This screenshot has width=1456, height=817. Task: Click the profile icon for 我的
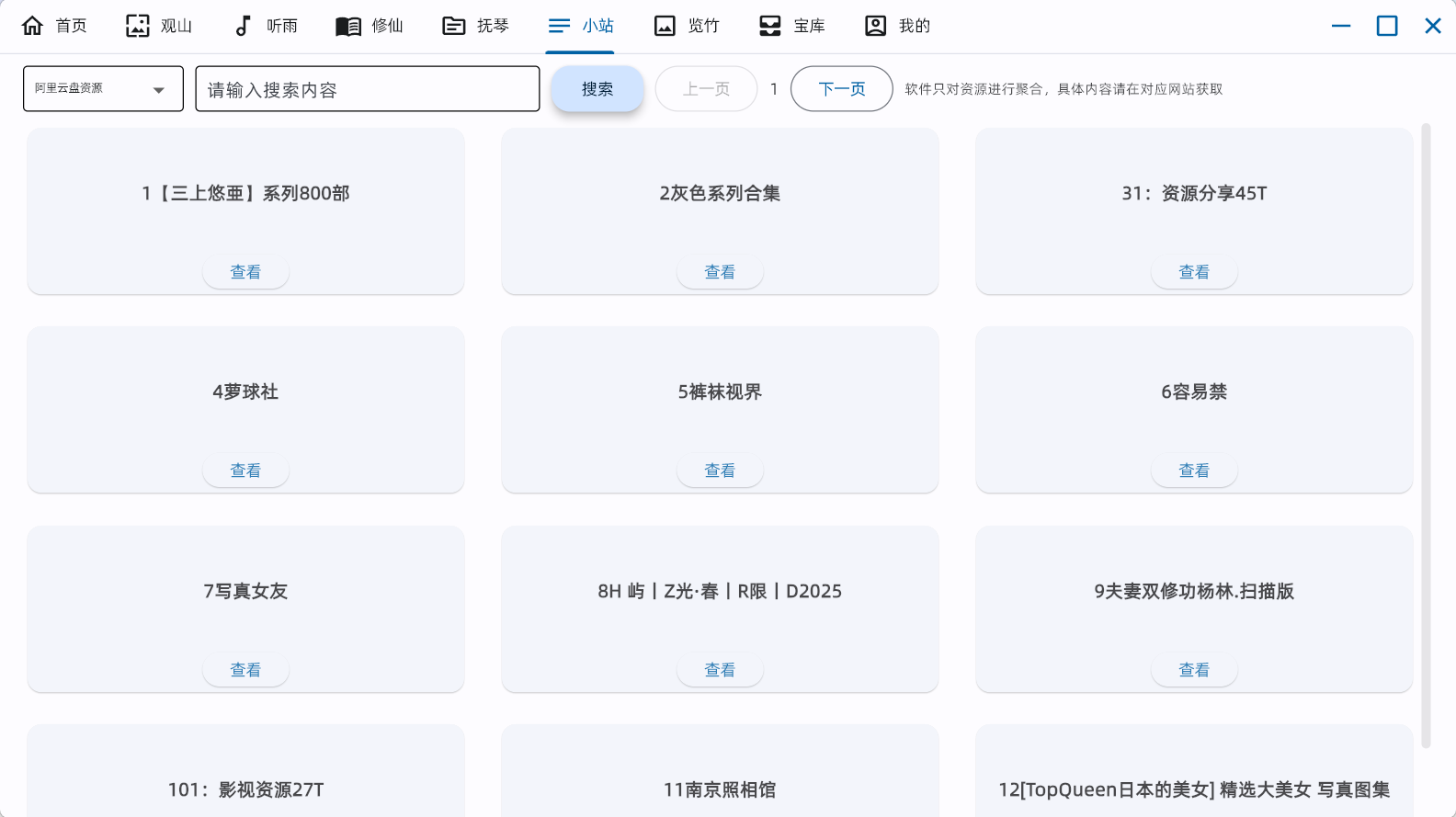coord(876,26)
